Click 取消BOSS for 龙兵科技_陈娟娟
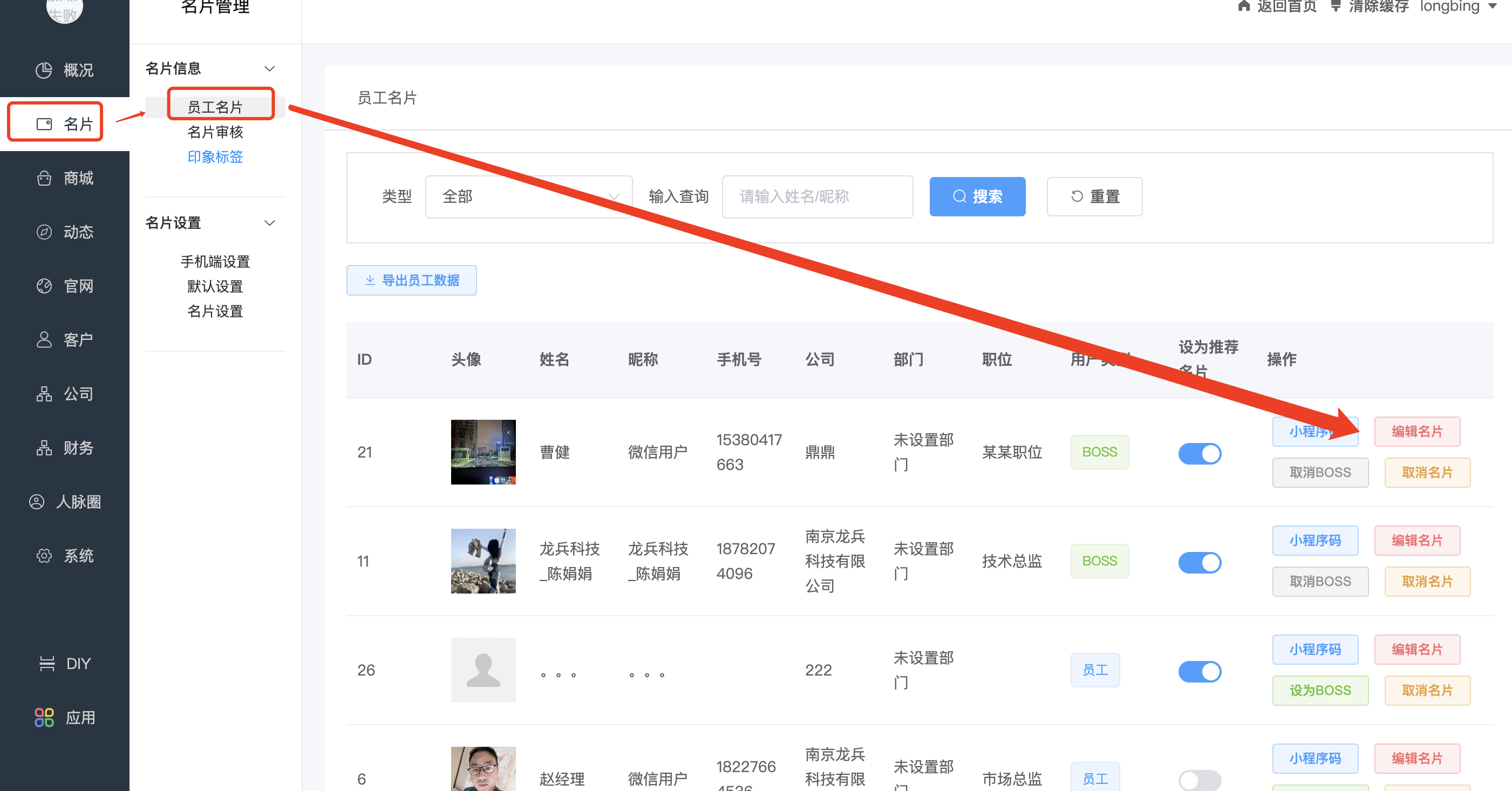The width and height of the screenshot is (1512, 791). [x=1320, y=582]
